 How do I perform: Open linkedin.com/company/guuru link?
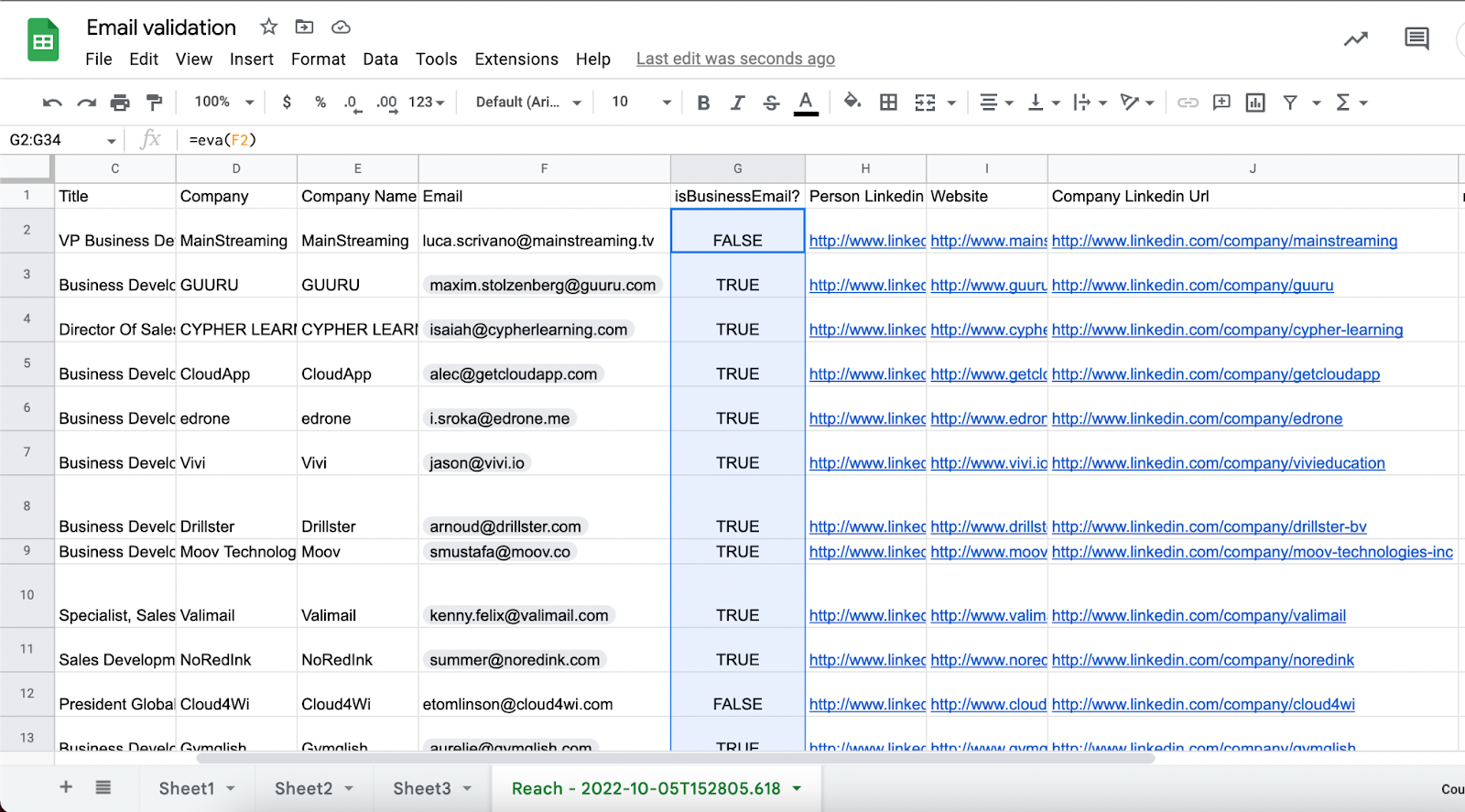point(1192,286)
